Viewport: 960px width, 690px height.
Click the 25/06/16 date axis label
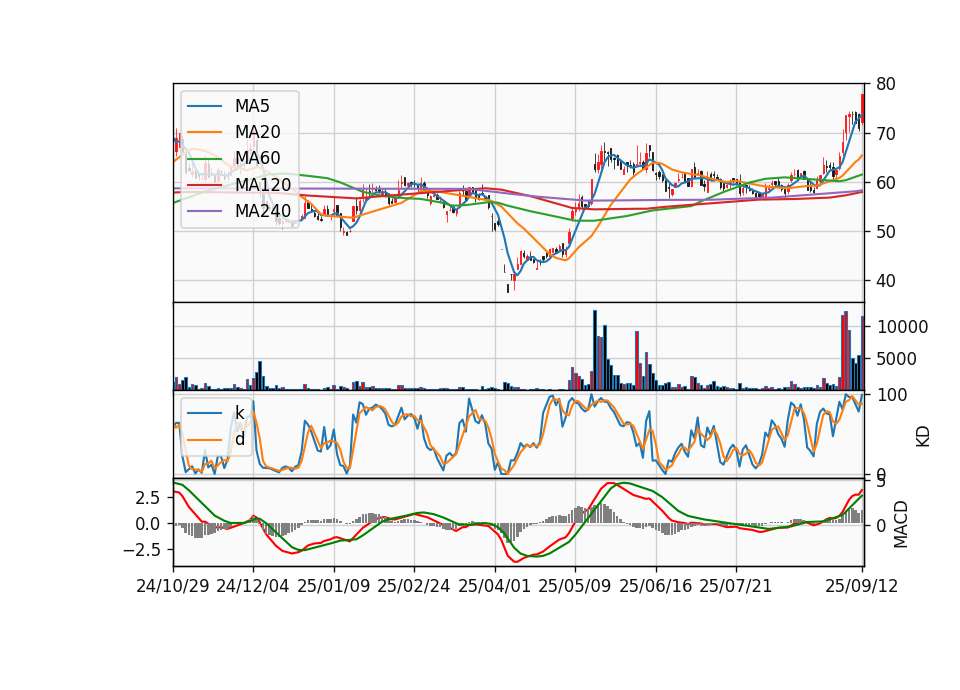(656, 586)
